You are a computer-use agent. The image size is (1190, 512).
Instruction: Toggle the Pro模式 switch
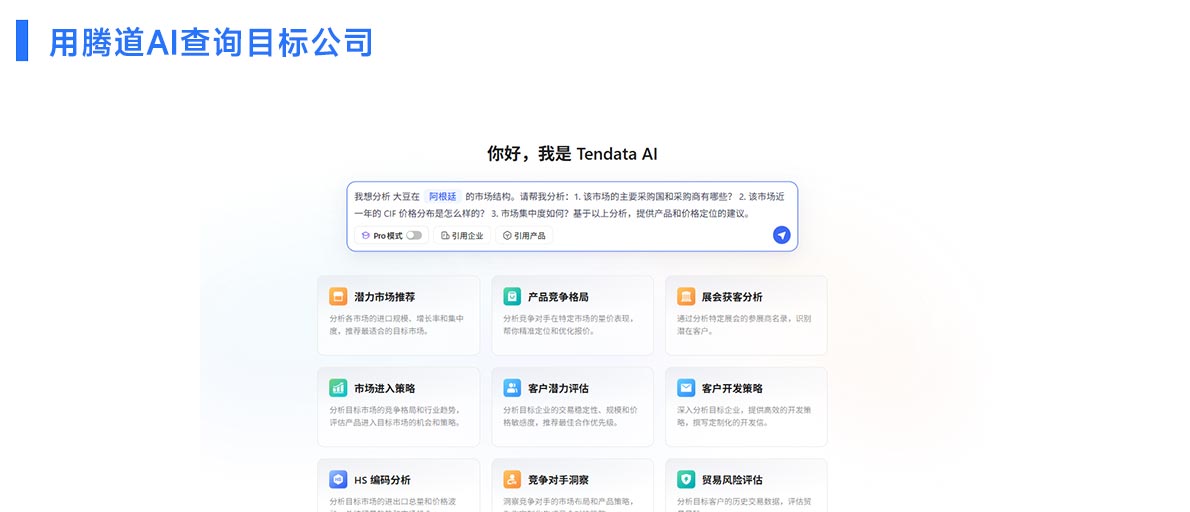tap(414, 236)
